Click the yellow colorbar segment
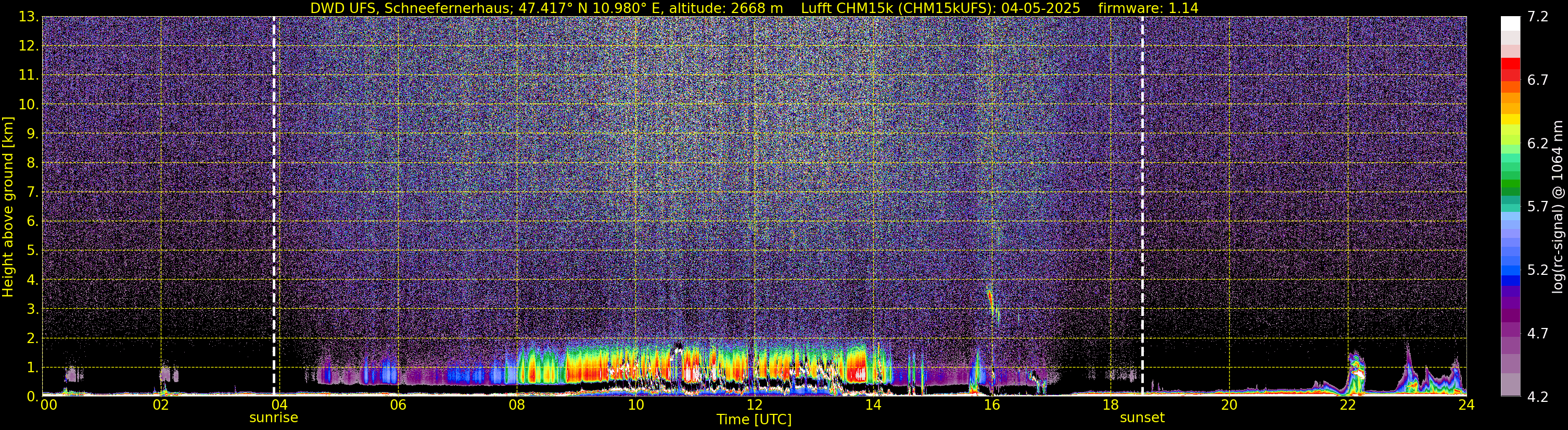The height and width of the screenshot is (430, 1568). pos(1510,118)
